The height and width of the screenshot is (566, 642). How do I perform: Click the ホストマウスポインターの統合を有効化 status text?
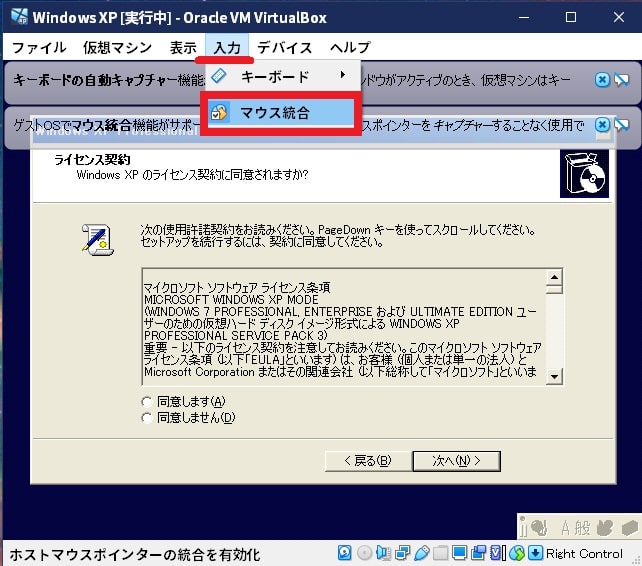[135, 555]
